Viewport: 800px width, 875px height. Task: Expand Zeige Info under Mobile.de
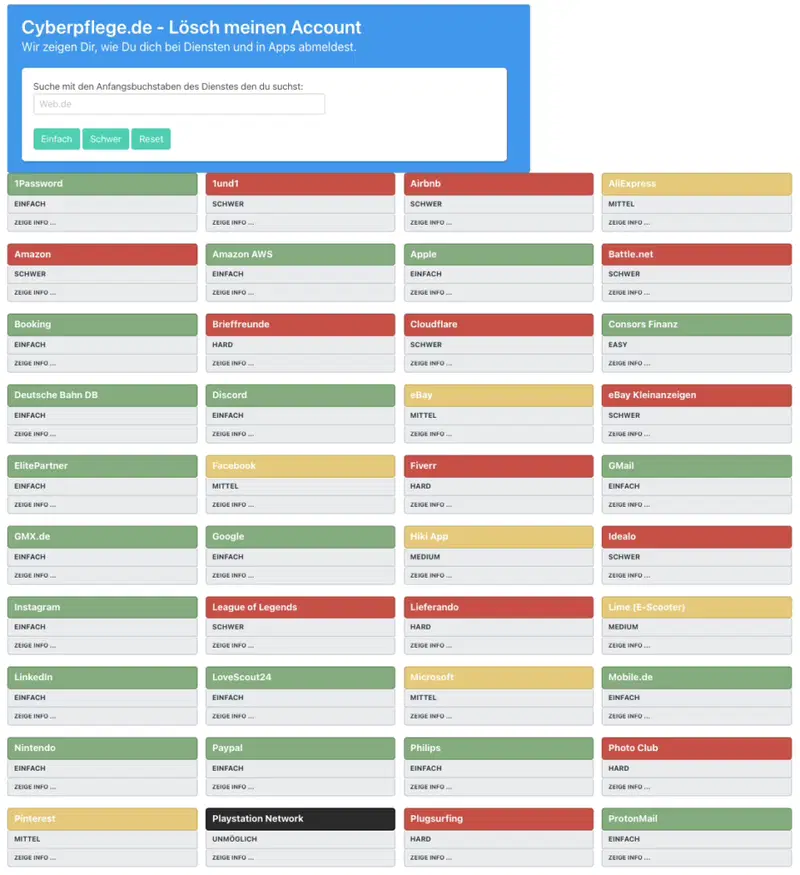pos(696,717)
